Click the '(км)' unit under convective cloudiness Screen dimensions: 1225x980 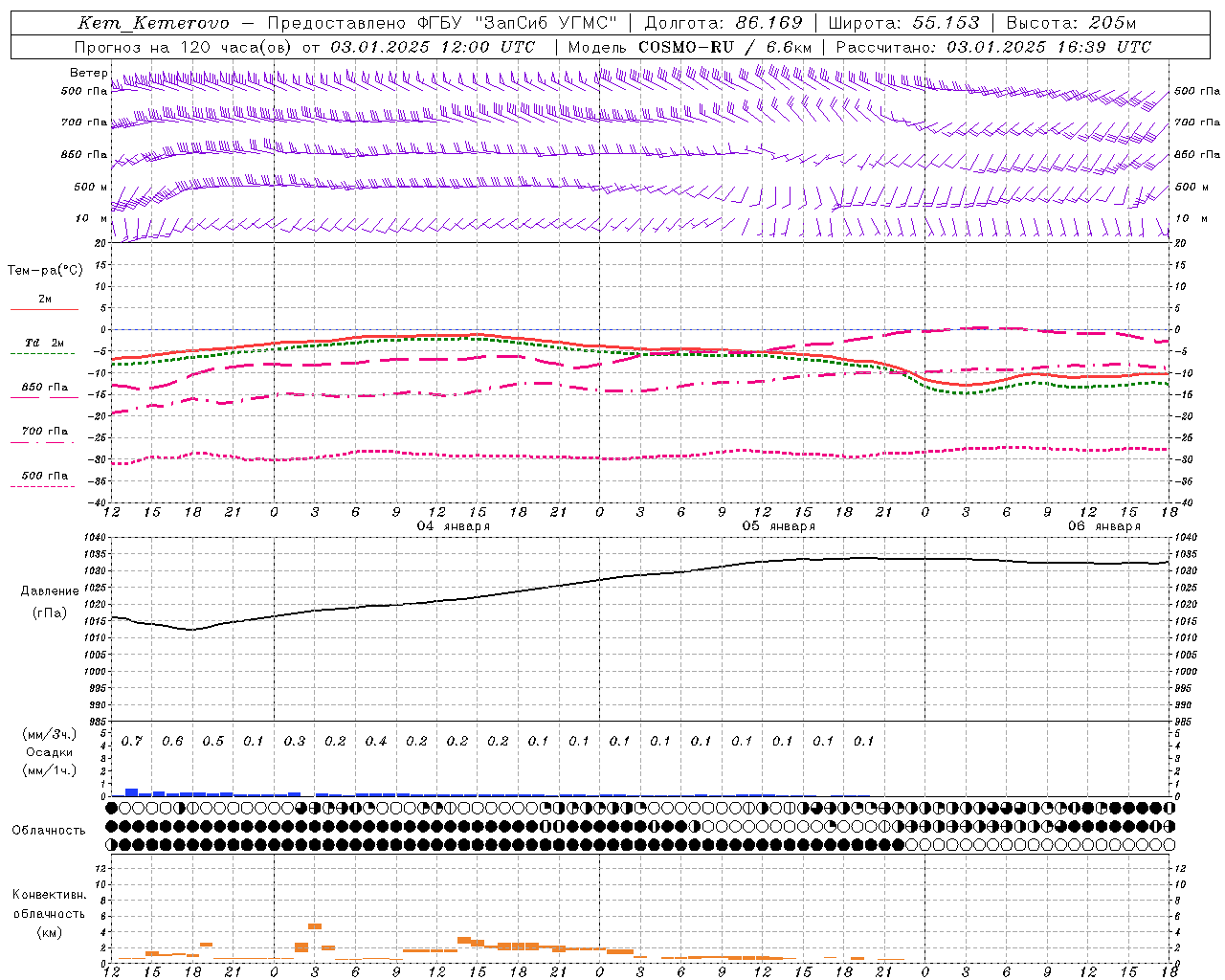click(49, 932)
